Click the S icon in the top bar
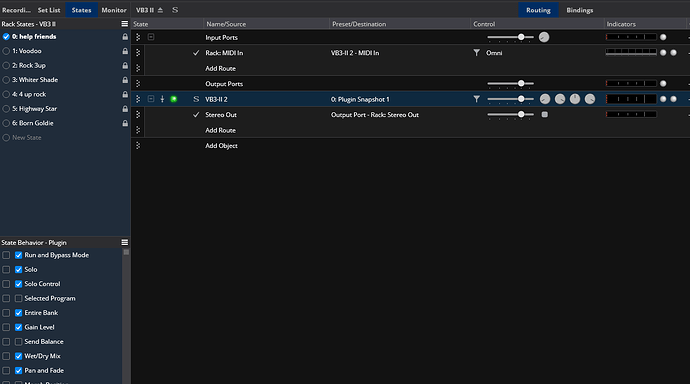 click(175, 10)
